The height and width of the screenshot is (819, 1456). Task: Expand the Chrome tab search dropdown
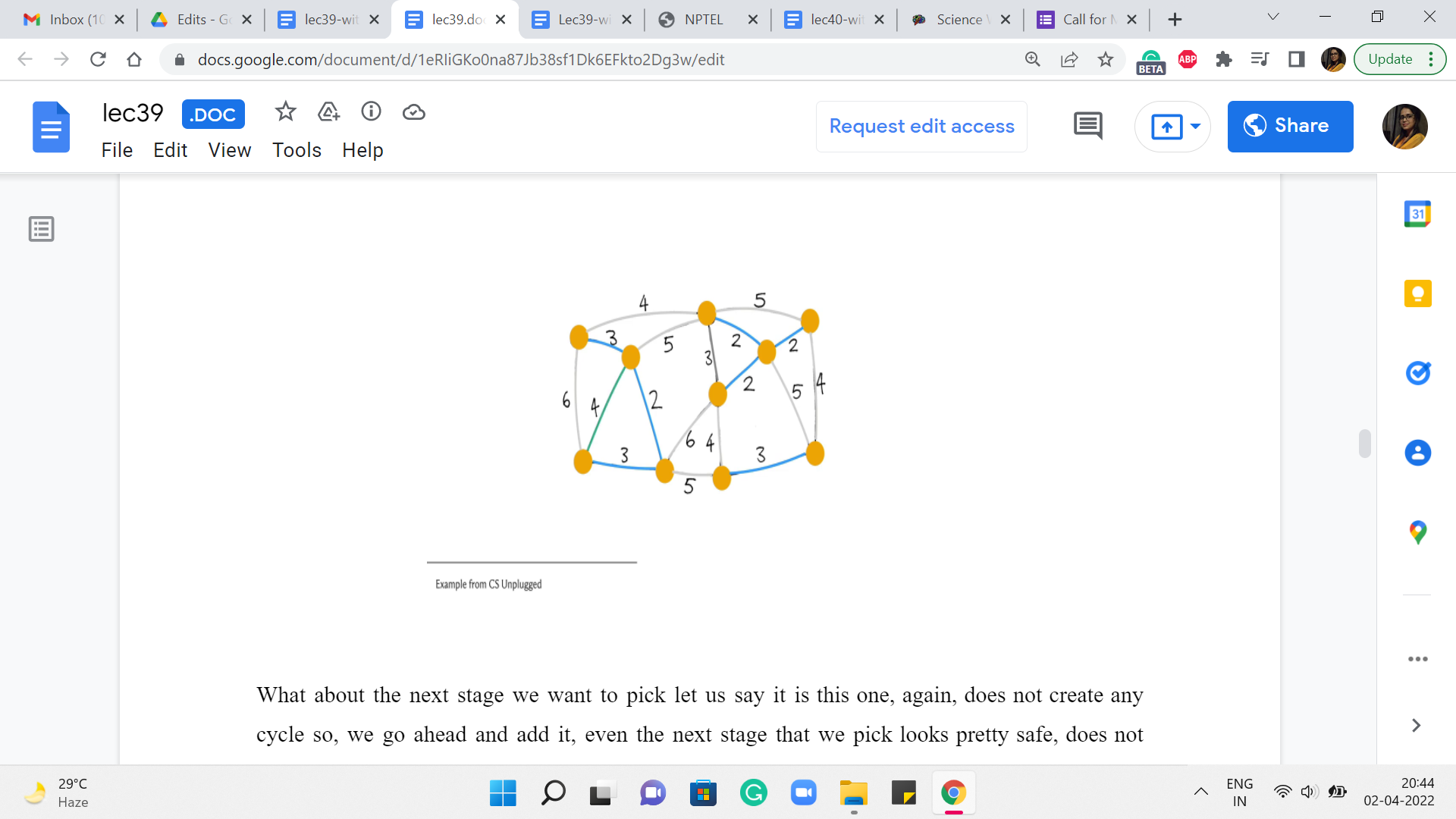(1273, 17)
